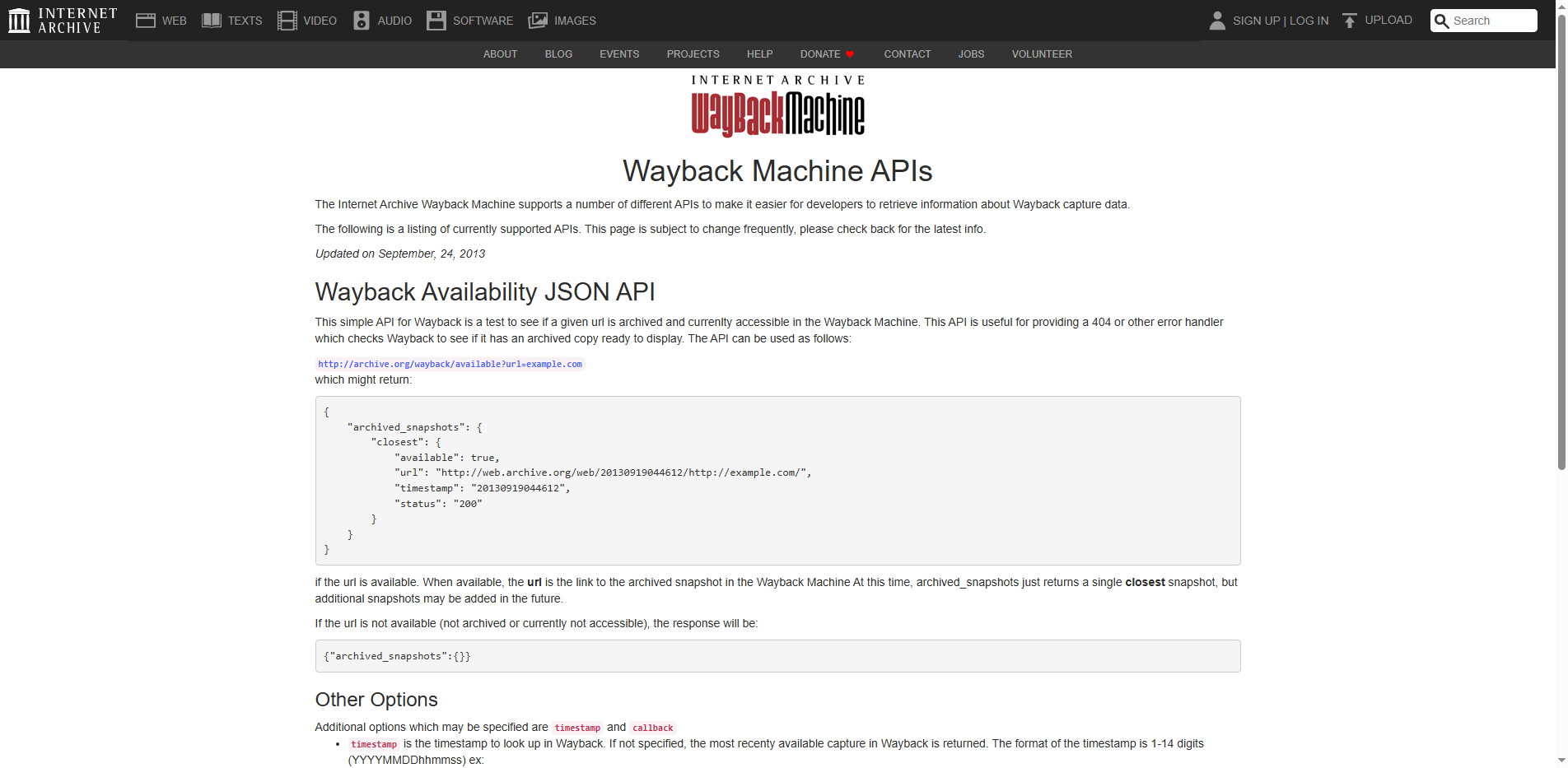Image resolution: width=1568 pixels, height=768 pixels.
Task: Switch to the BLOG section
Action: click(x=558, y=54)
